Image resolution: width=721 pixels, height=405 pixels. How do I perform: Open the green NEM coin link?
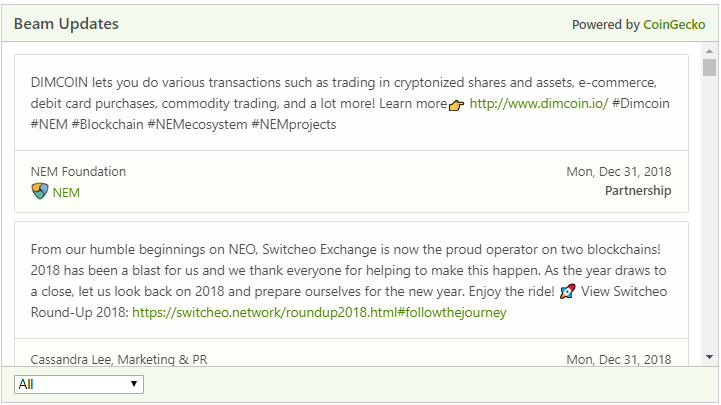(66, 193)
